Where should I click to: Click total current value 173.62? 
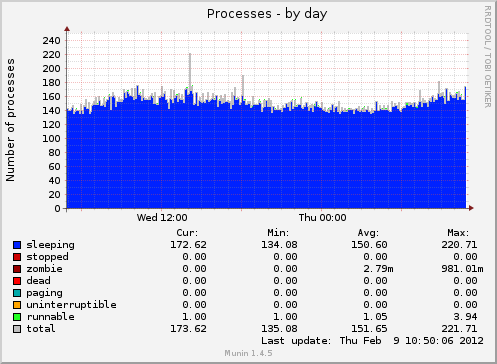(x=188, y=329)
